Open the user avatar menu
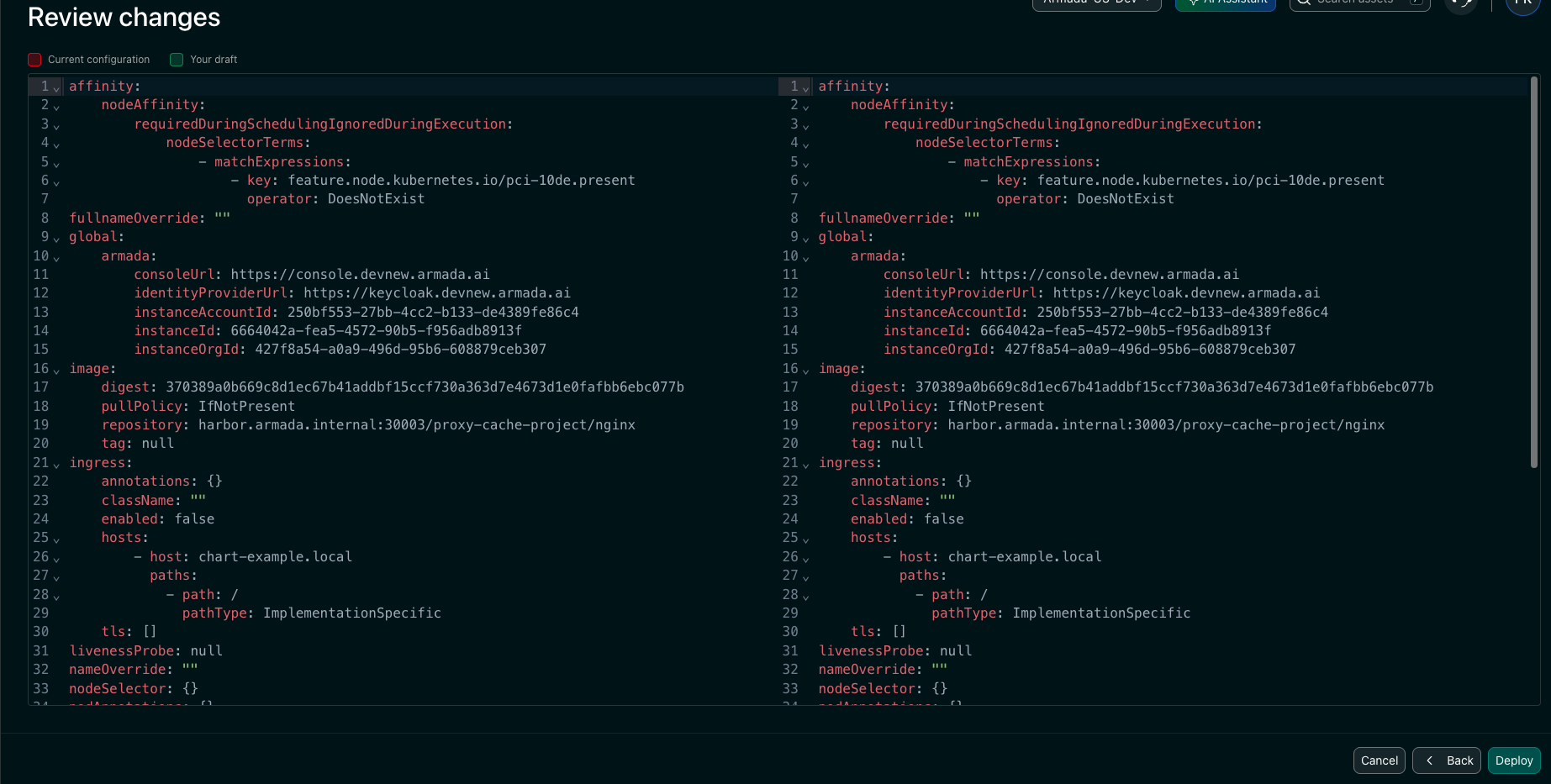The image size is (1551, 784). pyautogui.click(x=1522, y=3)
